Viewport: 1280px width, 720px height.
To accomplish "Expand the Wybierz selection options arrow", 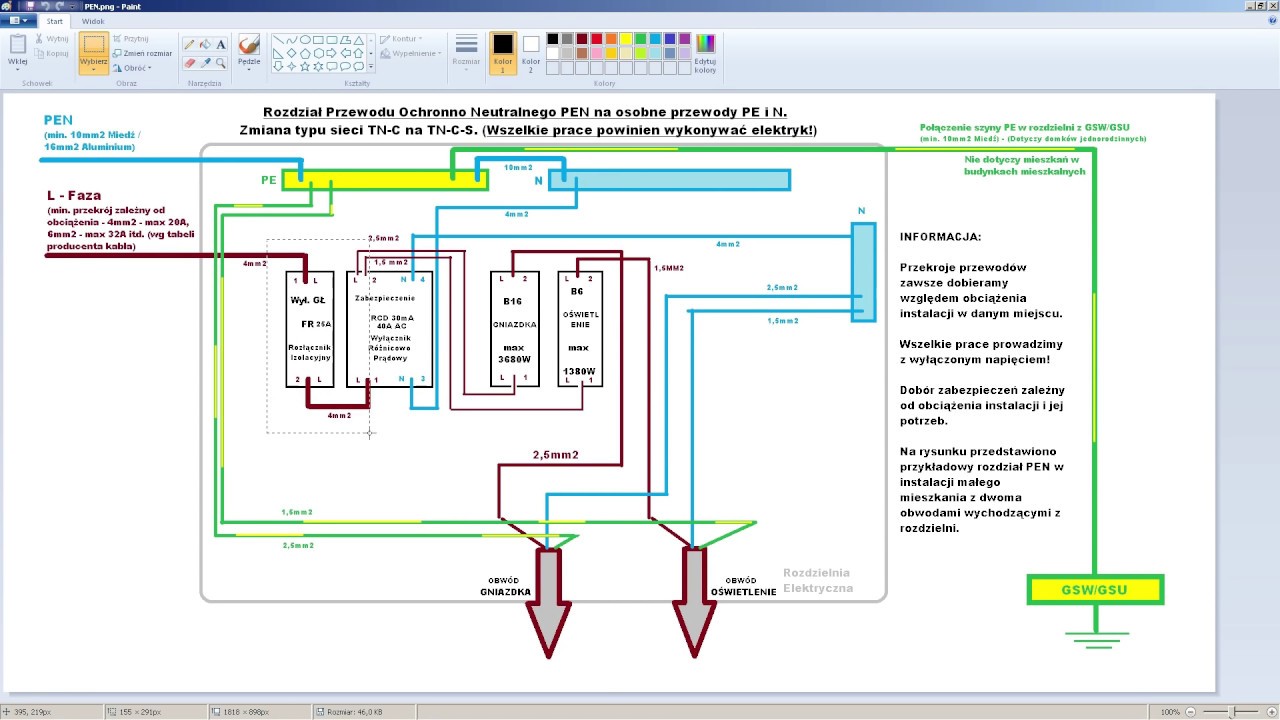I will (93, 68).
